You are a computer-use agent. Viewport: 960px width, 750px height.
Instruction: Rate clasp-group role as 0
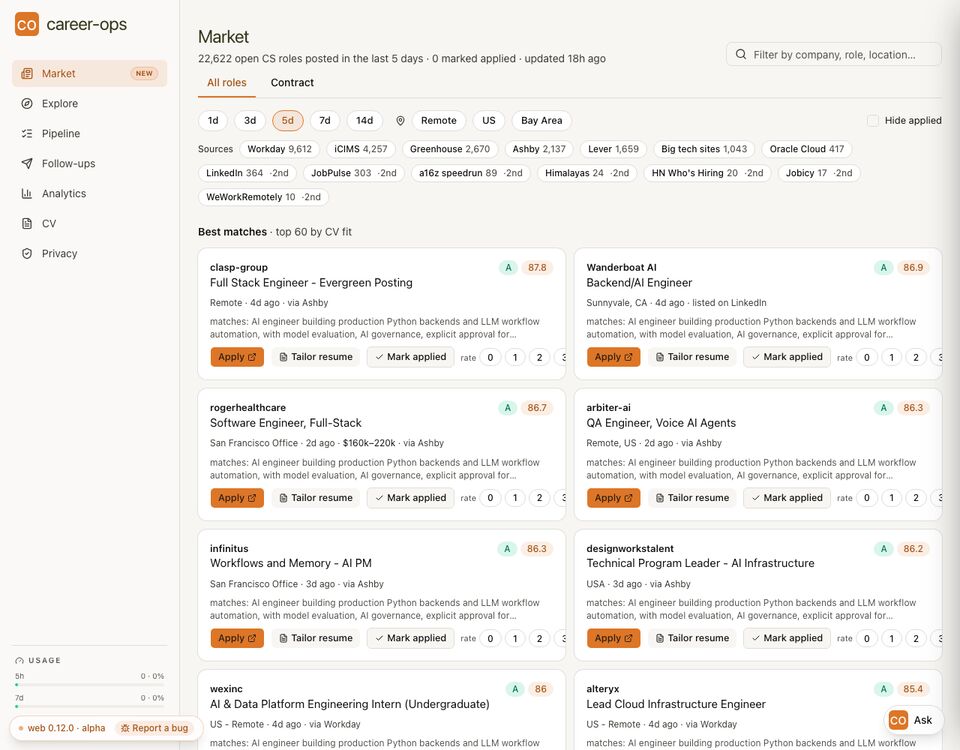490,358
